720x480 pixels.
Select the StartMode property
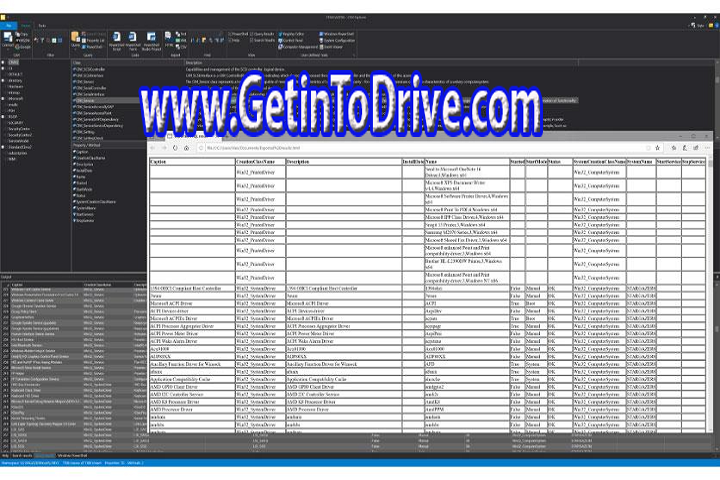click(x=83, y=189)
